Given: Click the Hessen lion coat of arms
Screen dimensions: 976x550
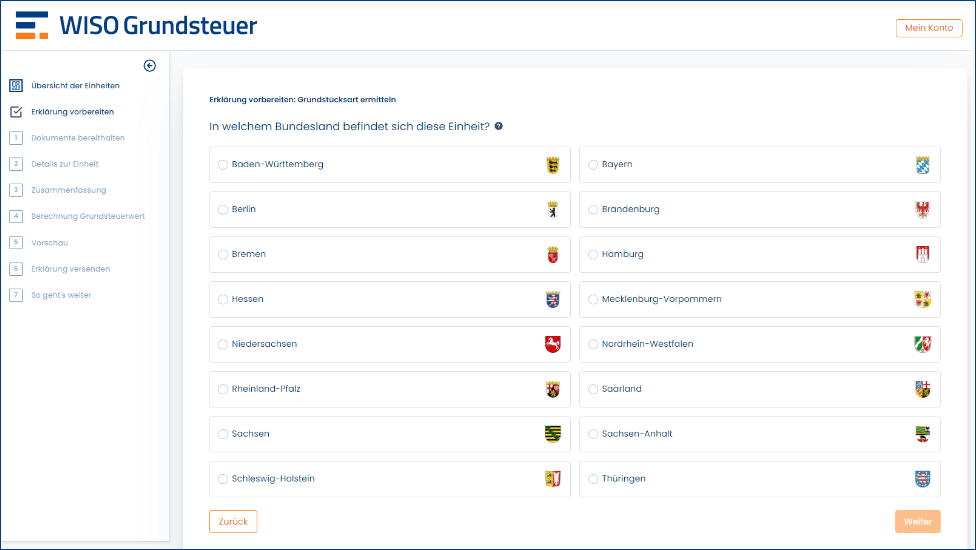Looking at the screenshot, I should (x=553, y=299).
